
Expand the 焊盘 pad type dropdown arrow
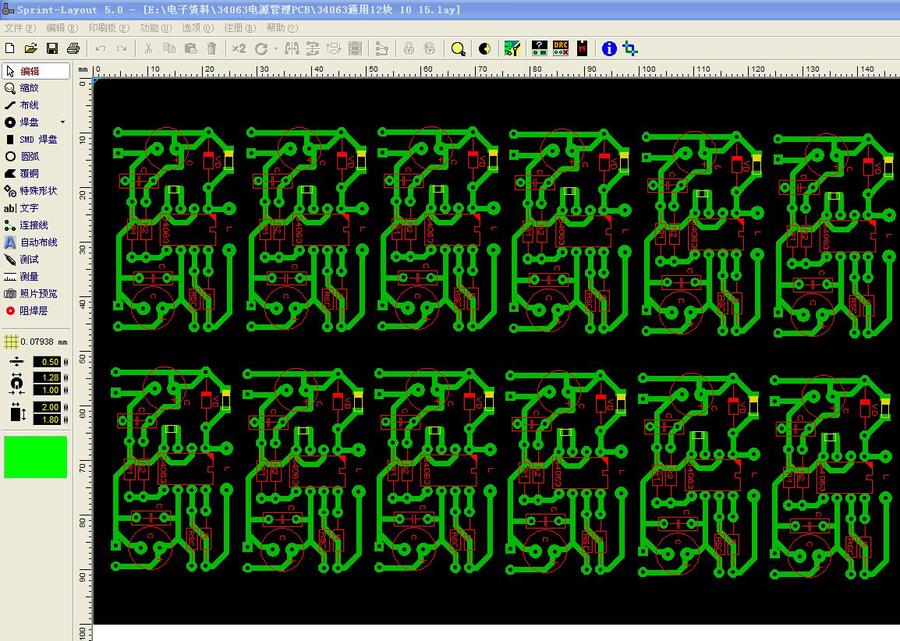coord(63,122)
